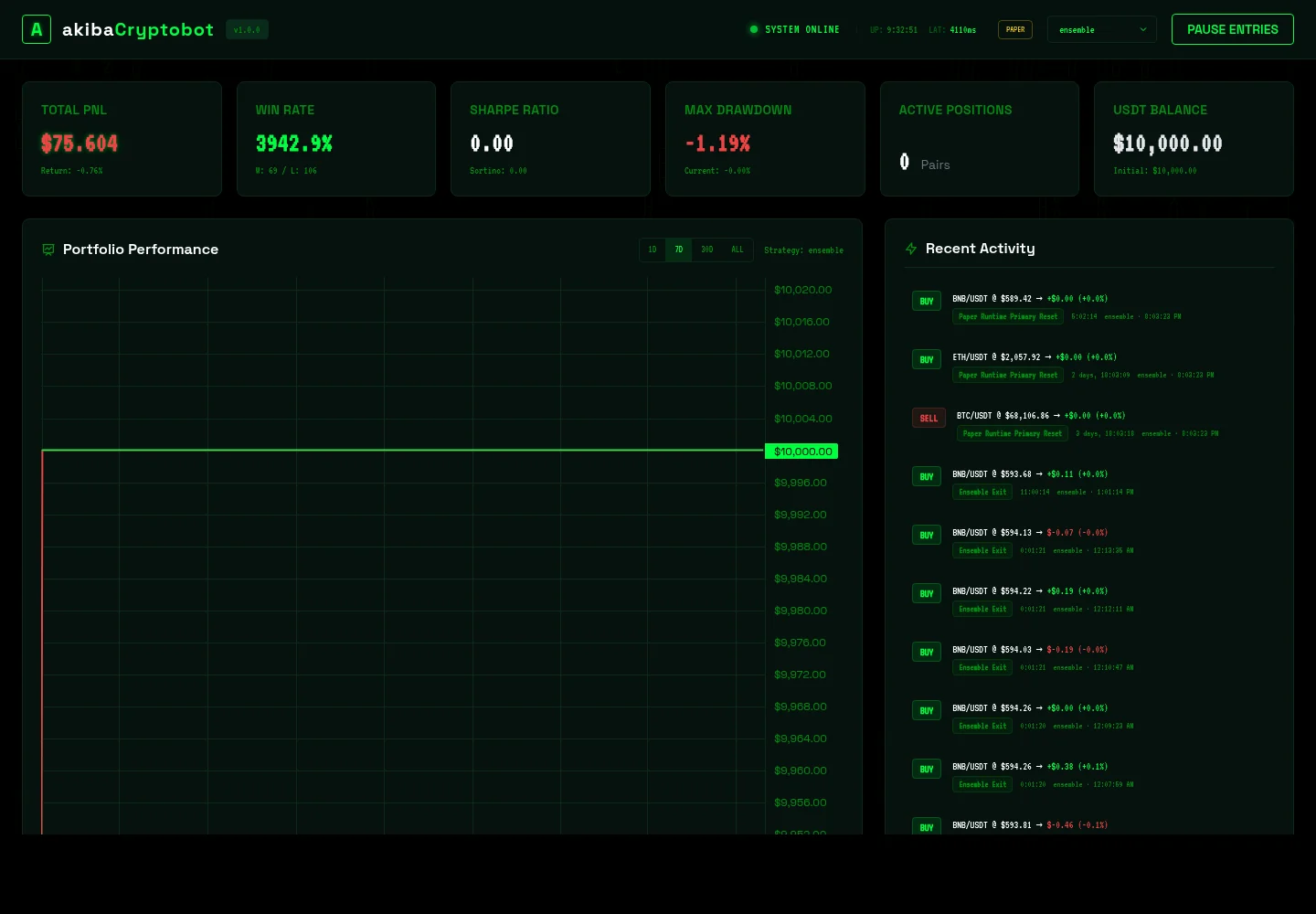Click the BUY badge for the +$0.38 trade
The image size is (1316, 914).
click(x=927, y=769)
